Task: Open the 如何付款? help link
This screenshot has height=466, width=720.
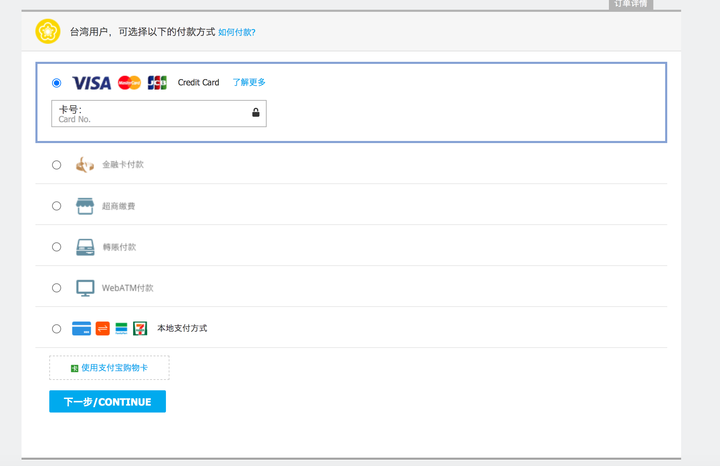Action: 236,32
